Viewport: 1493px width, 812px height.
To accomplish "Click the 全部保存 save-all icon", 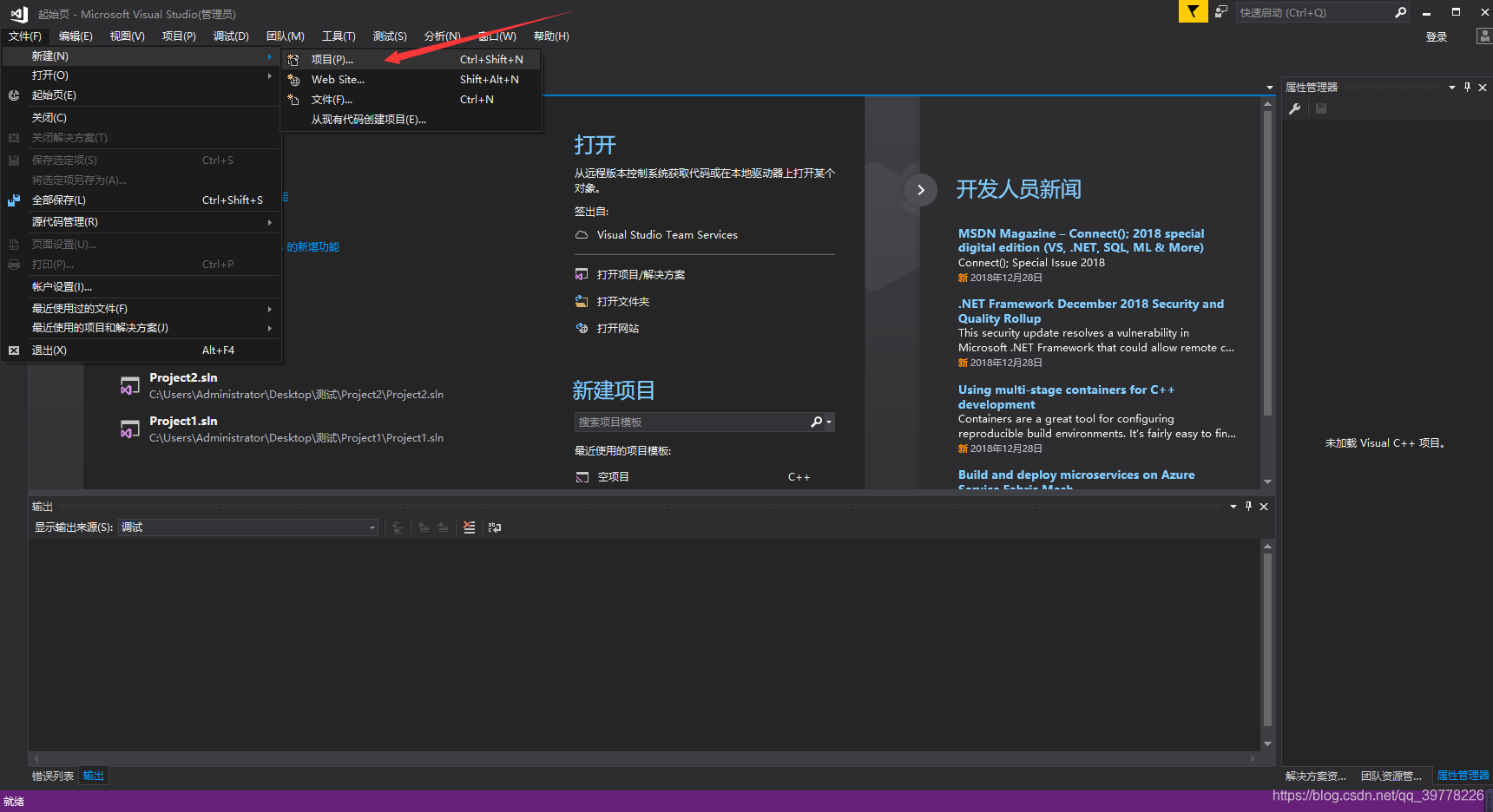I will pos(14,200).
